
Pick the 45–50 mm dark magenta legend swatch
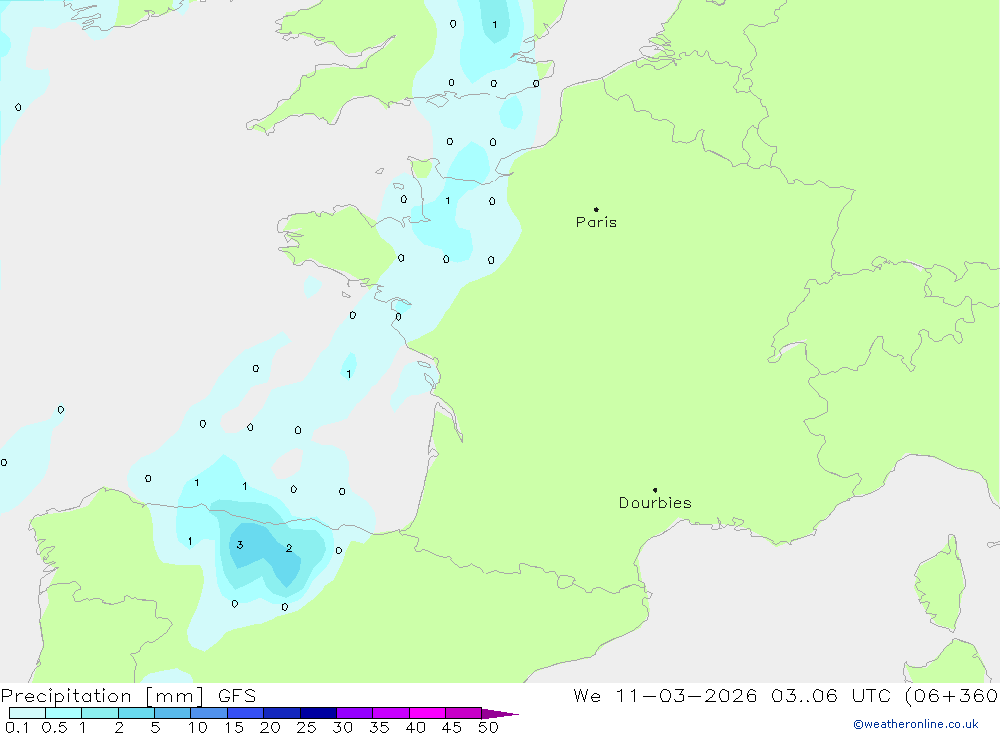click(x=463, y=713)
